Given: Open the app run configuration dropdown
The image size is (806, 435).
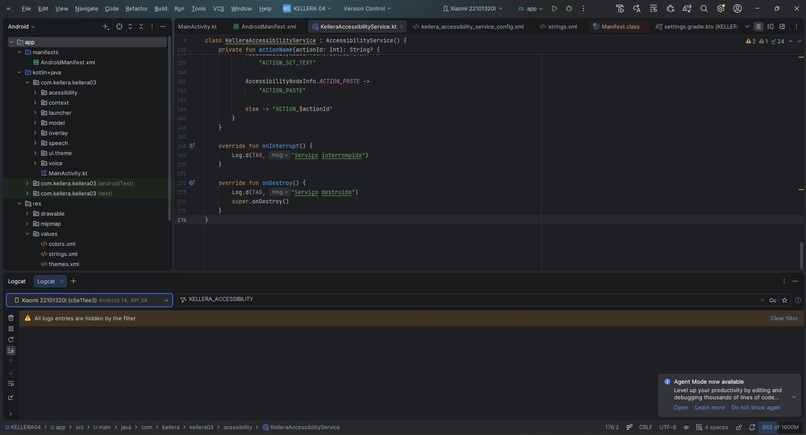Looking at the screenshot, I should tap(530, 8).
